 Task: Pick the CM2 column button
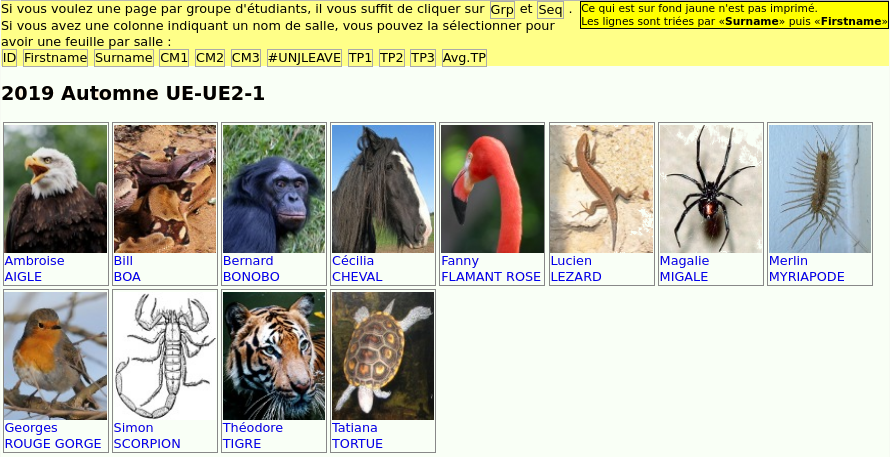pyautogui.click(x=210, y=58)
